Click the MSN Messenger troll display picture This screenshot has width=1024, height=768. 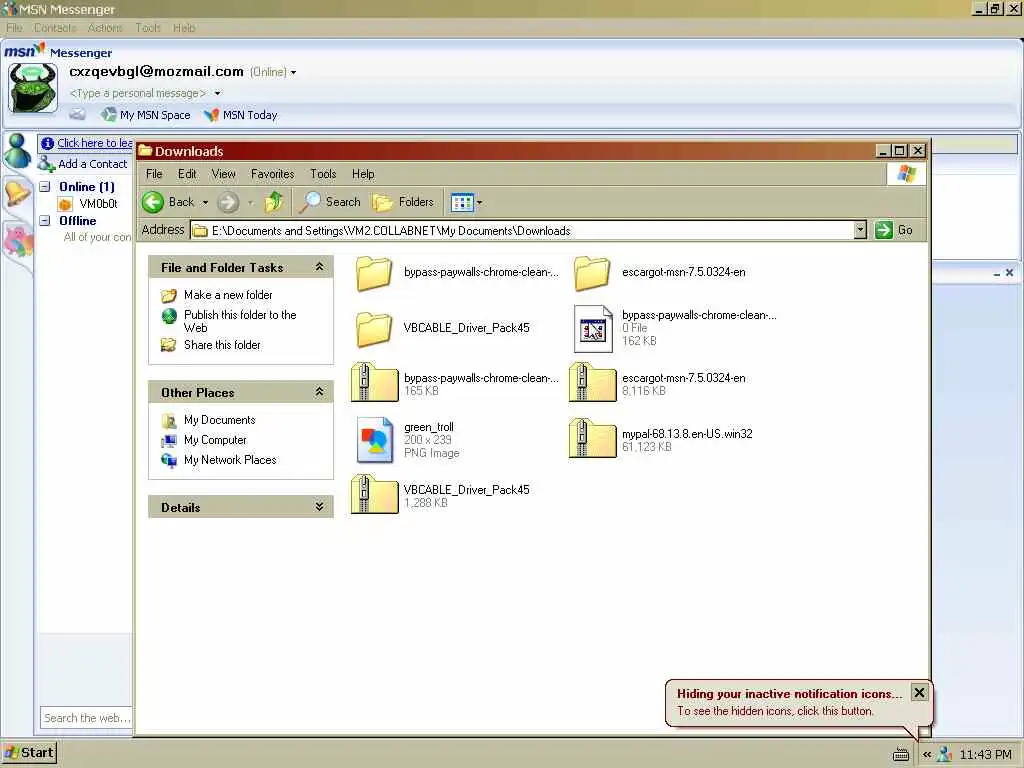coord(33,88)
